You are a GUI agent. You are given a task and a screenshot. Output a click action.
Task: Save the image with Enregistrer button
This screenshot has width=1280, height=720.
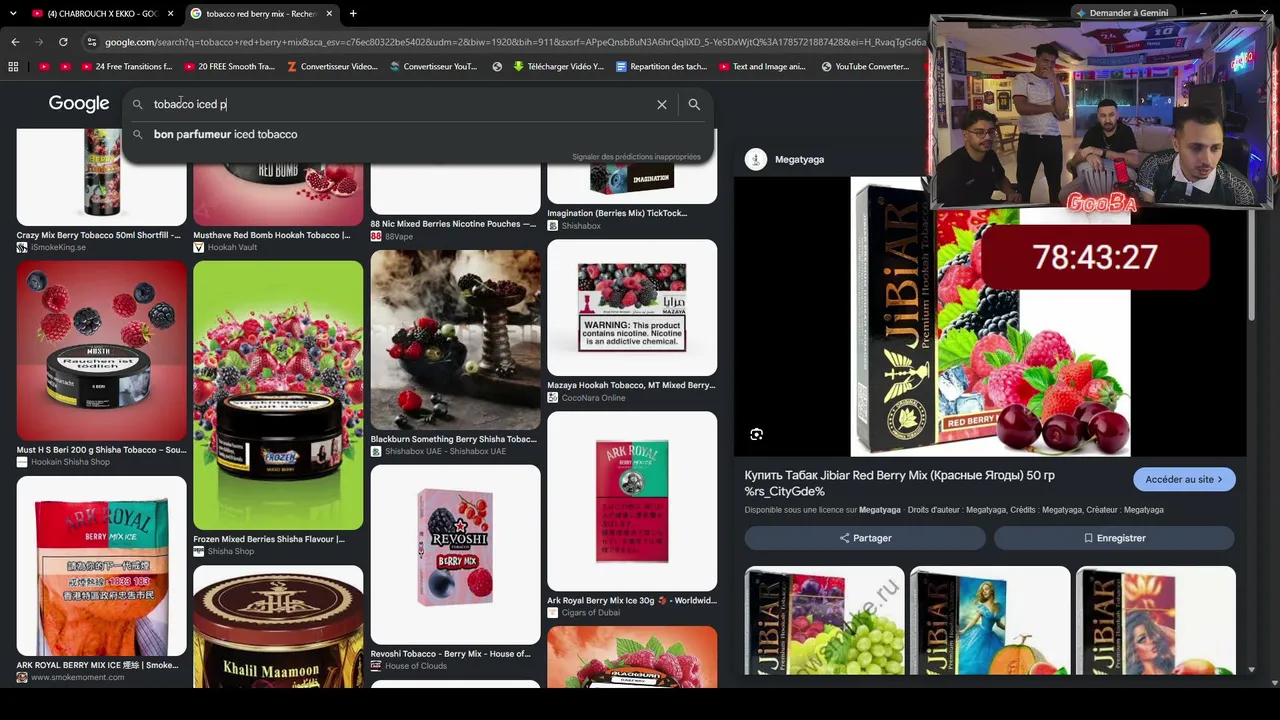click(x=1114, y=538)
